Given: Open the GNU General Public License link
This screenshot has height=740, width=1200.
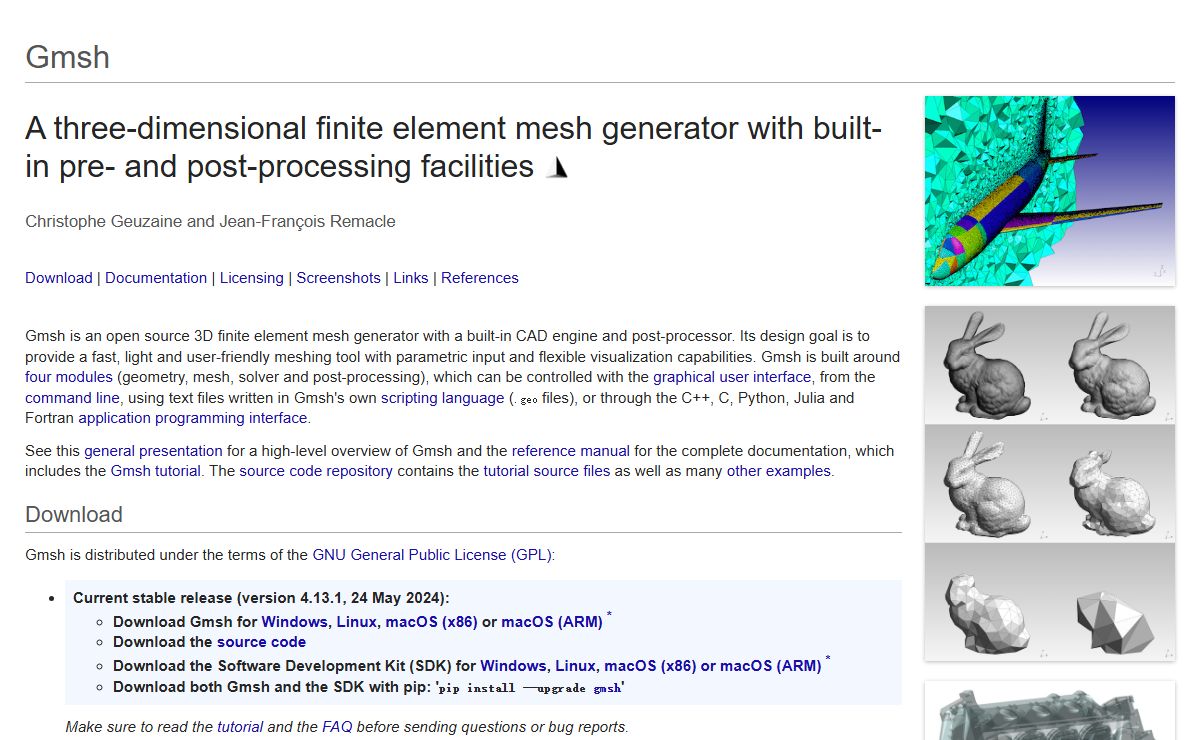Looking at the screenshot, I should [x=432, y=555].
